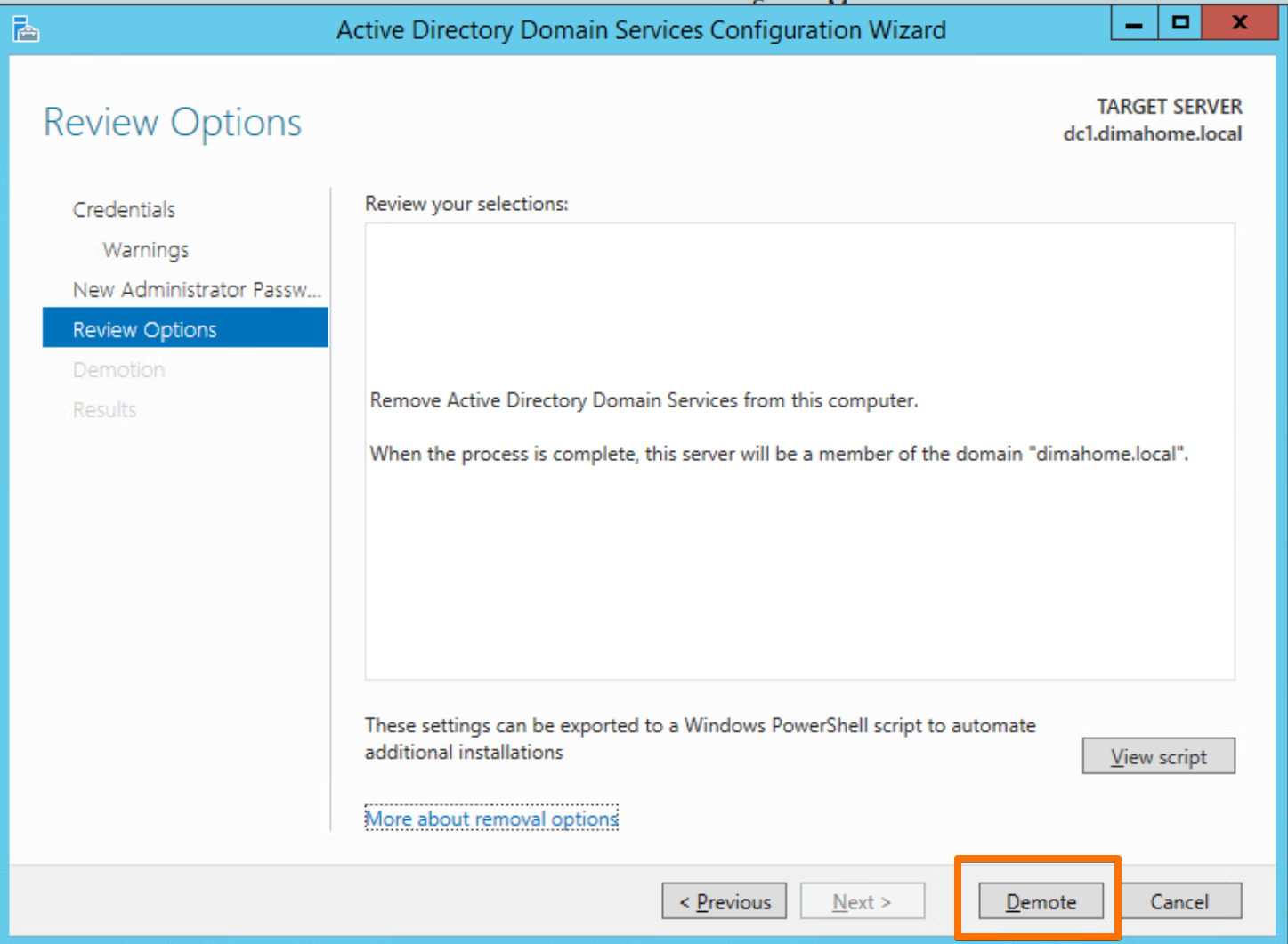
Task: Open the Warnings step in the sidebar
Action: [x=146, y=250]
